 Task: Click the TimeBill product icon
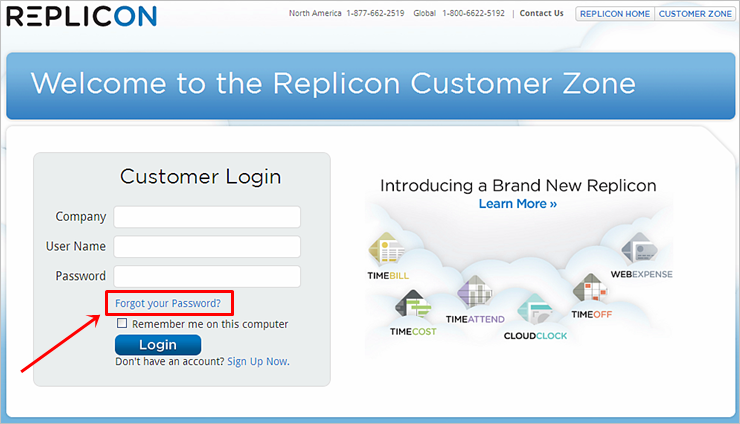[387, 248]
